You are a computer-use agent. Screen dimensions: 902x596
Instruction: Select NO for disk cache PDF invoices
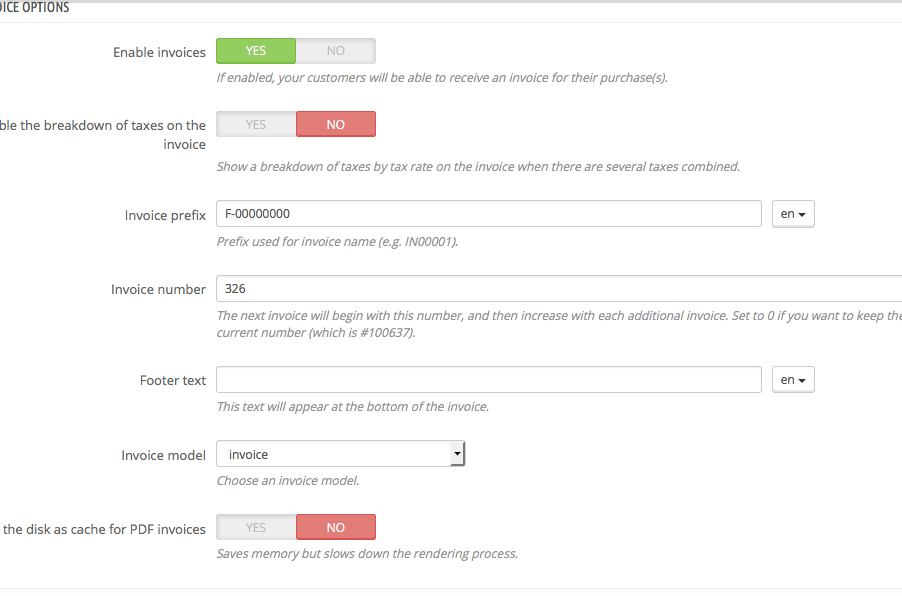336,527
